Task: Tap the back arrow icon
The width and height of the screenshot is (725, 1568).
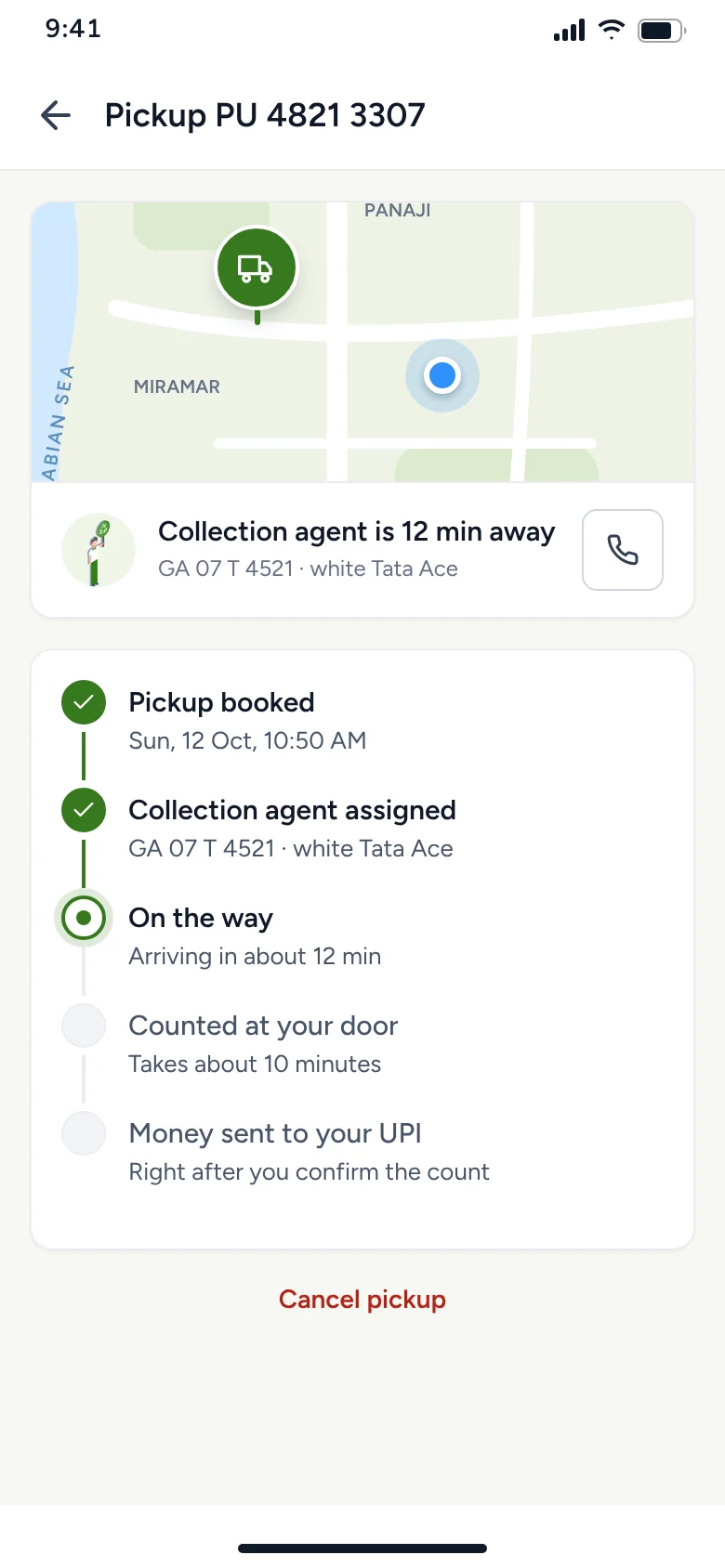Action: pos(56,115)
